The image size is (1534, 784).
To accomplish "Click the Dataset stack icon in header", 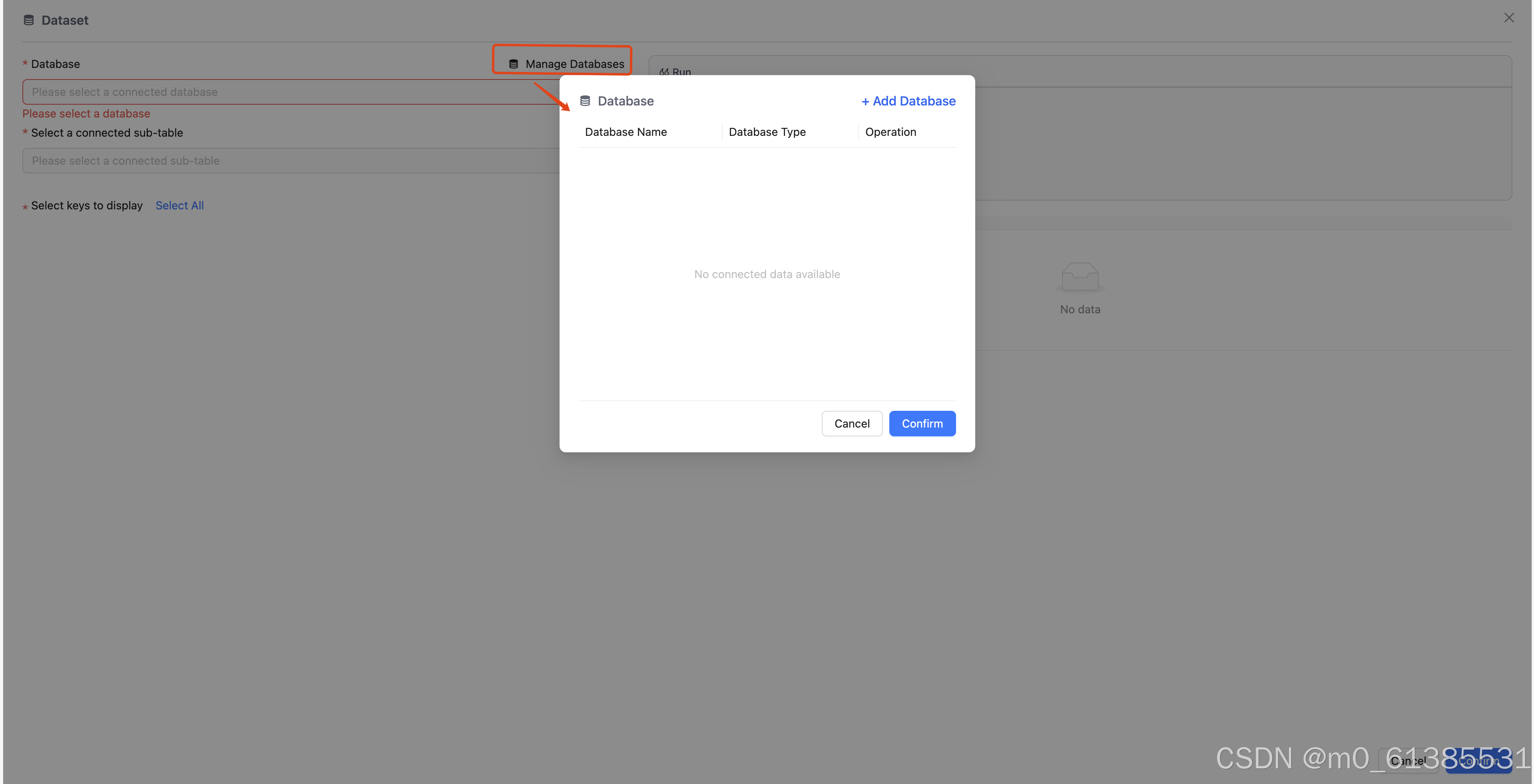I will (x=29, y=20).
